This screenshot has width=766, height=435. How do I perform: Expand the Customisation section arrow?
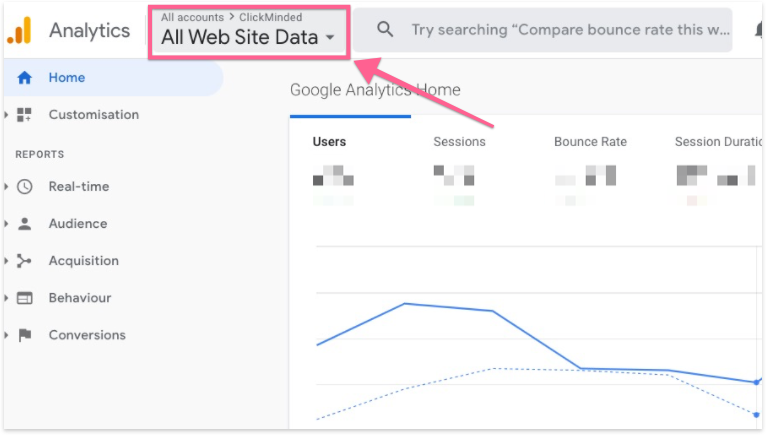pyautogui.click(x=6, y=115)
